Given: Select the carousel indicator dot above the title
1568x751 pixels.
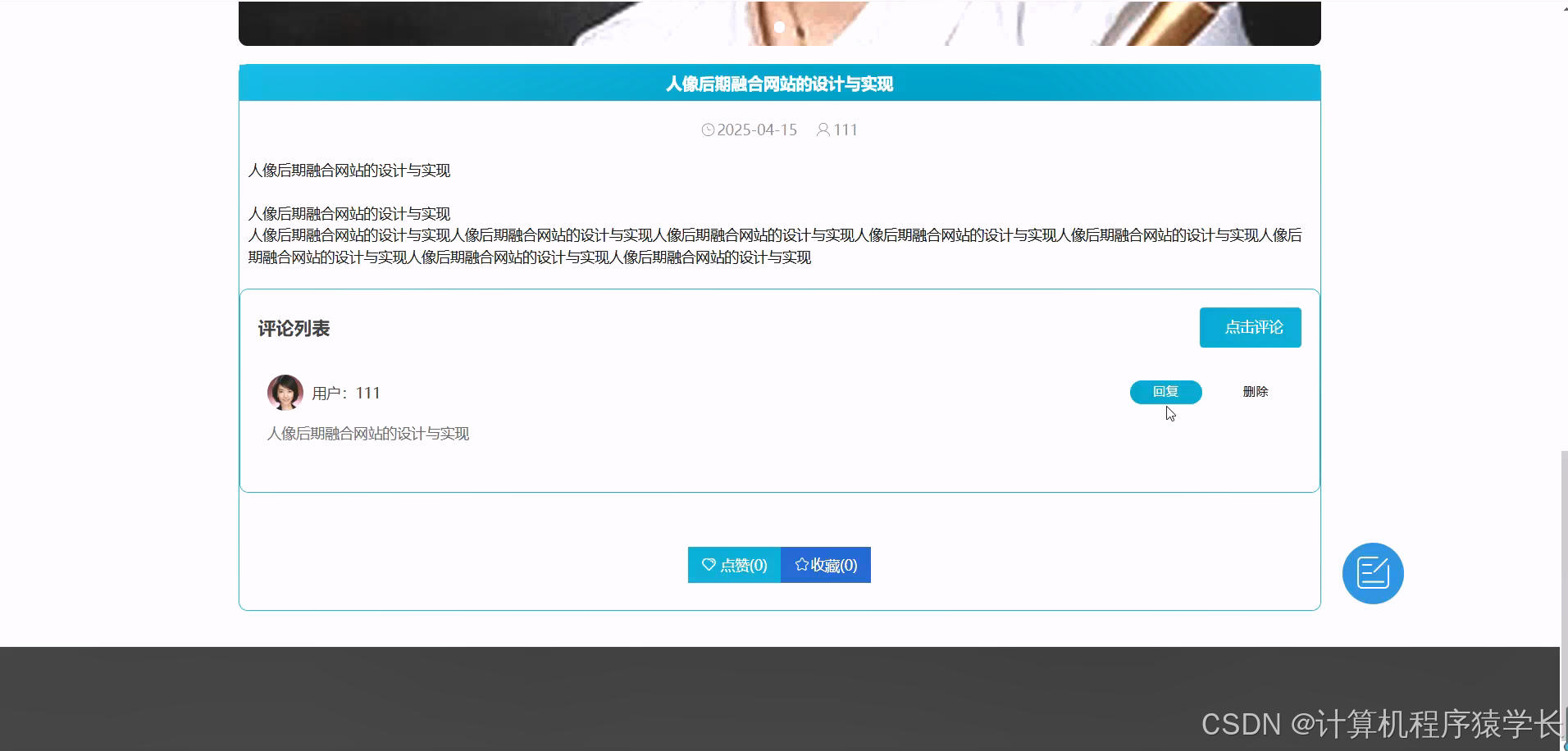Looking at the screenshot, I should click(779, 27).
